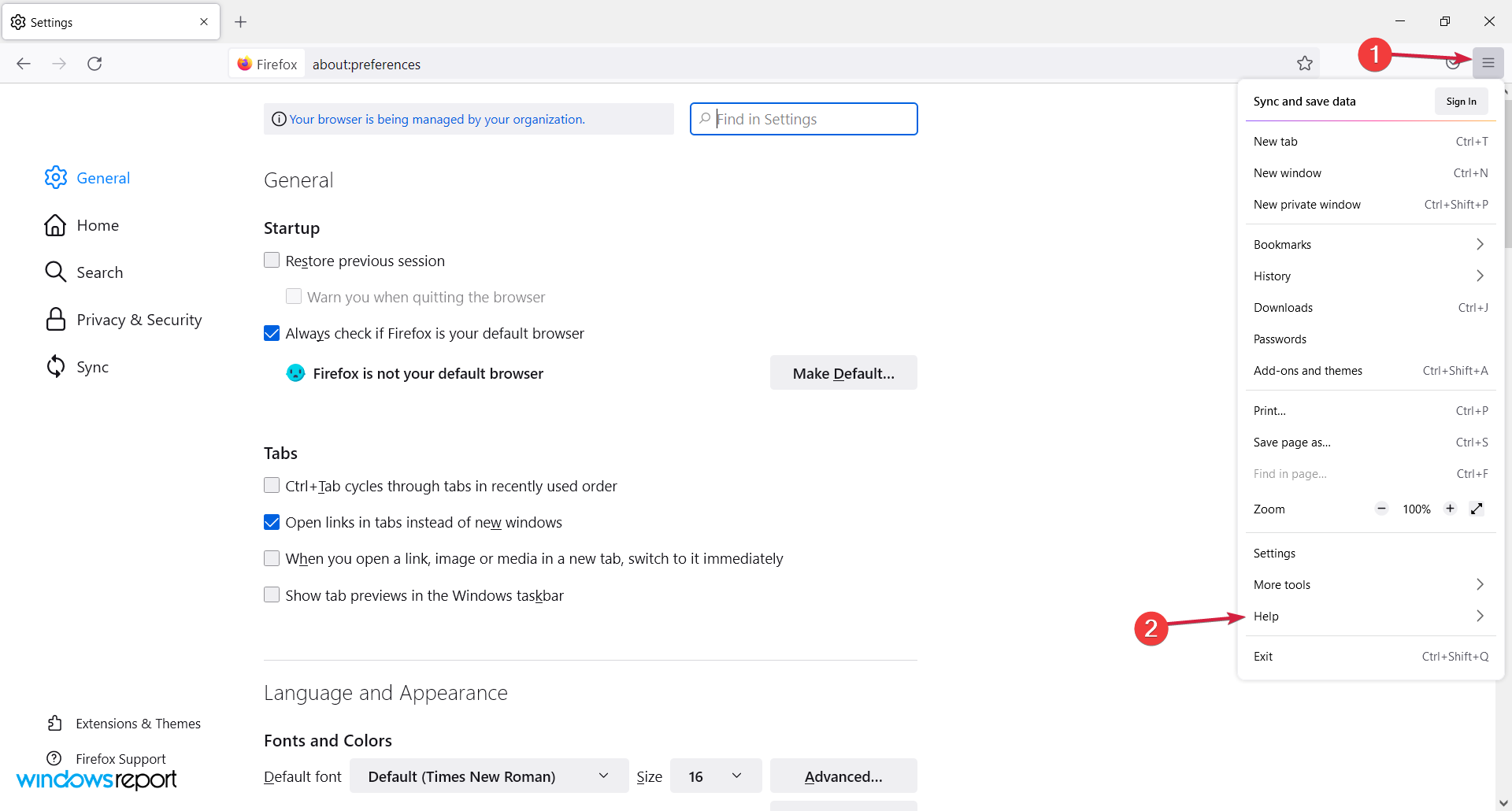Screen dimensions: 1512x811
Task: Click the Pocket save icon in toolbar
Action: [1452, 64]
